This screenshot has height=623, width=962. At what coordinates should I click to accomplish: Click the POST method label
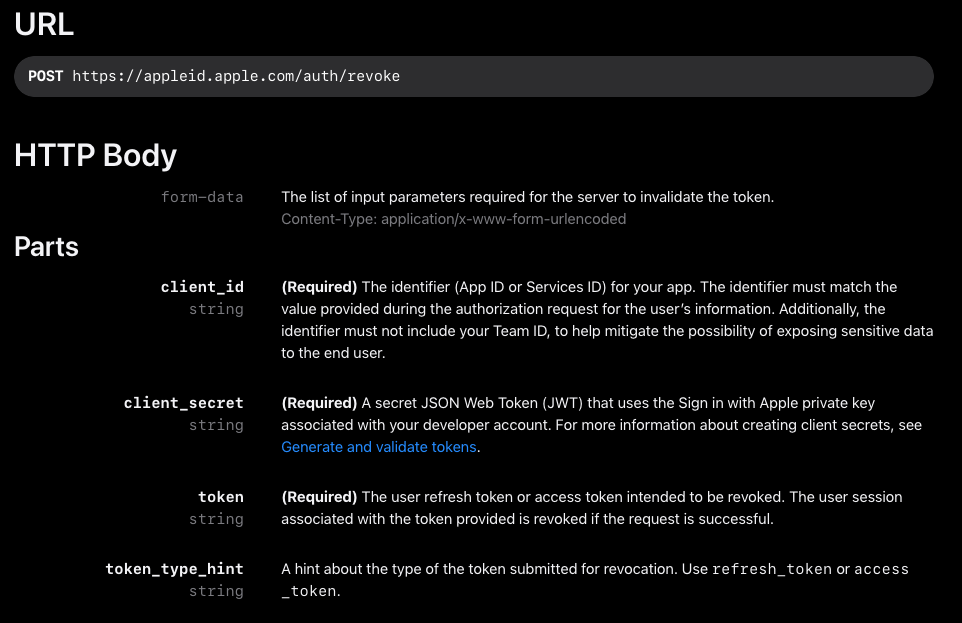pyautogui.click(x=45, y=76)
